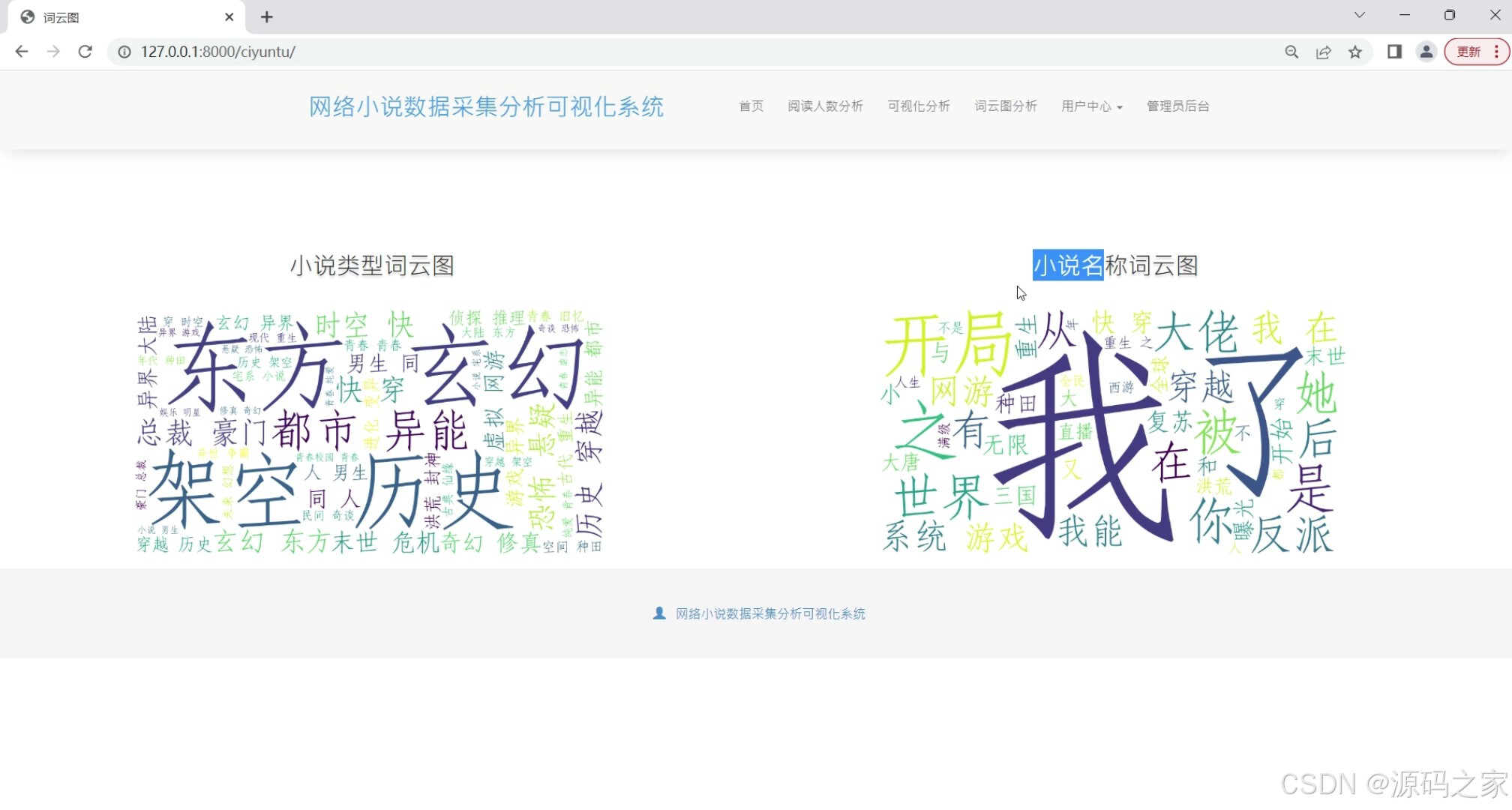
Task: Click the 更新 button
Action: pos(1468,52)
